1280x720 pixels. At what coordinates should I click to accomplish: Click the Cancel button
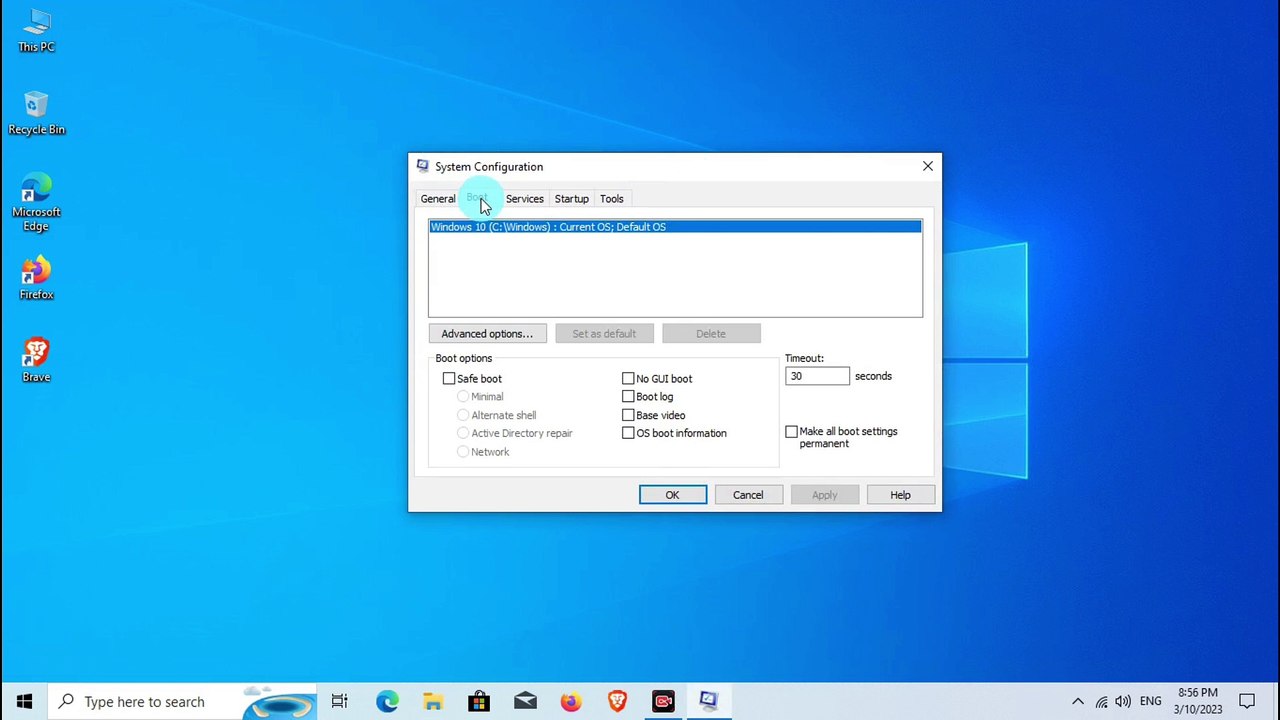coord(748,495)
